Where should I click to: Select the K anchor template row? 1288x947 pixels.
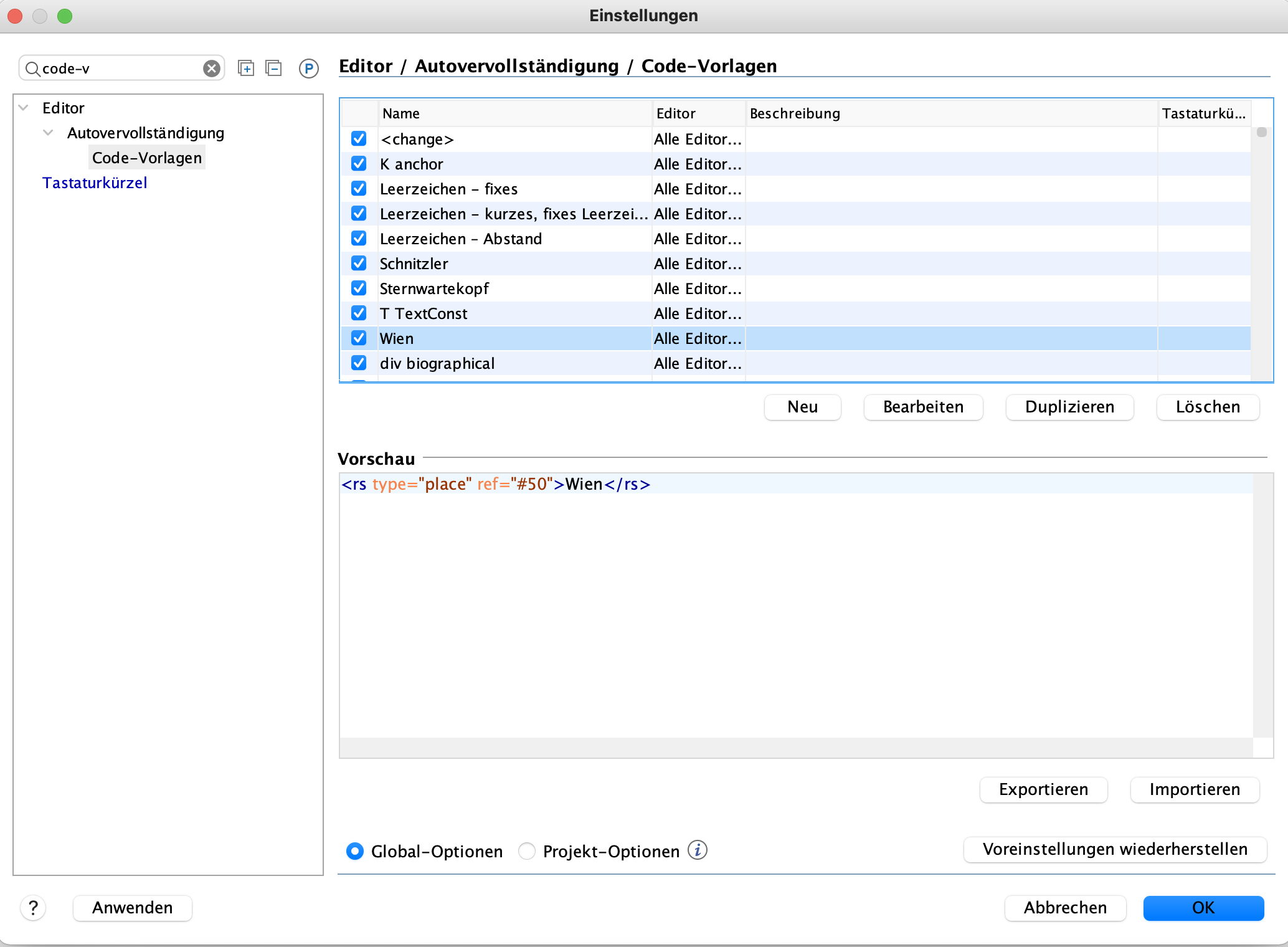pos(796,164)
